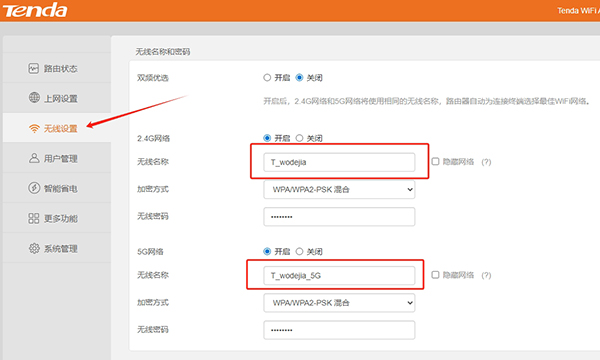Select 关闭 radio for 2.4G网络
This screenshot has height=360, width=600.
pyautogui.click(x=299, y=138)
